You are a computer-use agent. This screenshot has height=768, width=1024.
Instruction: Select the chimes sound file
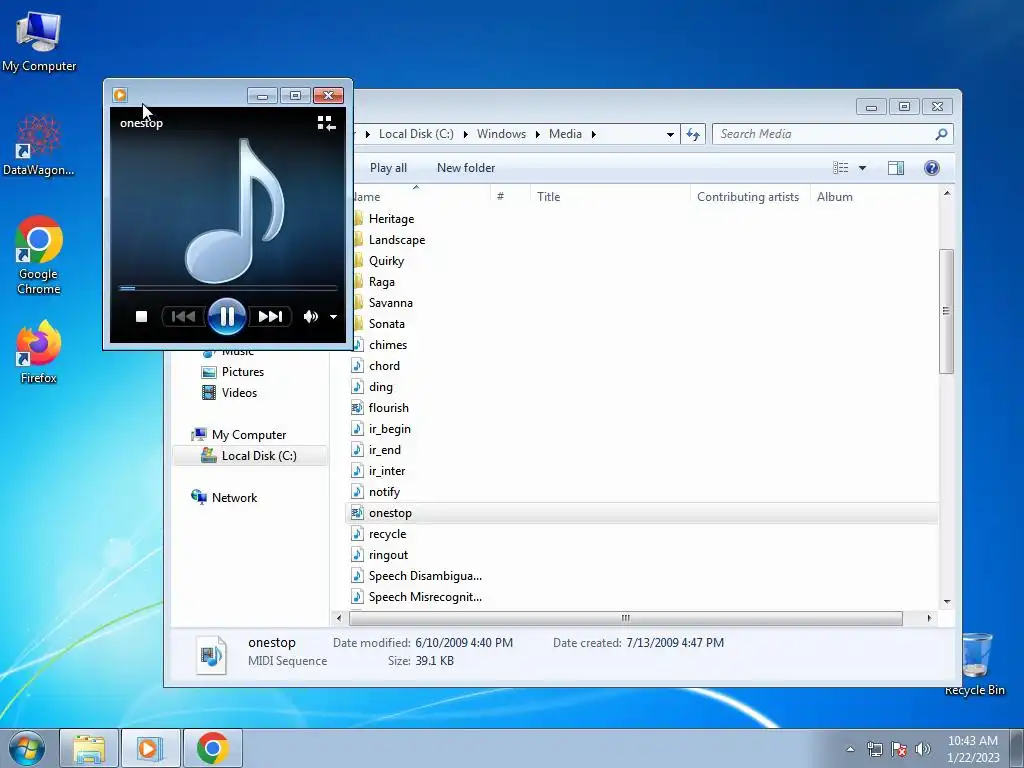point(387,345)
